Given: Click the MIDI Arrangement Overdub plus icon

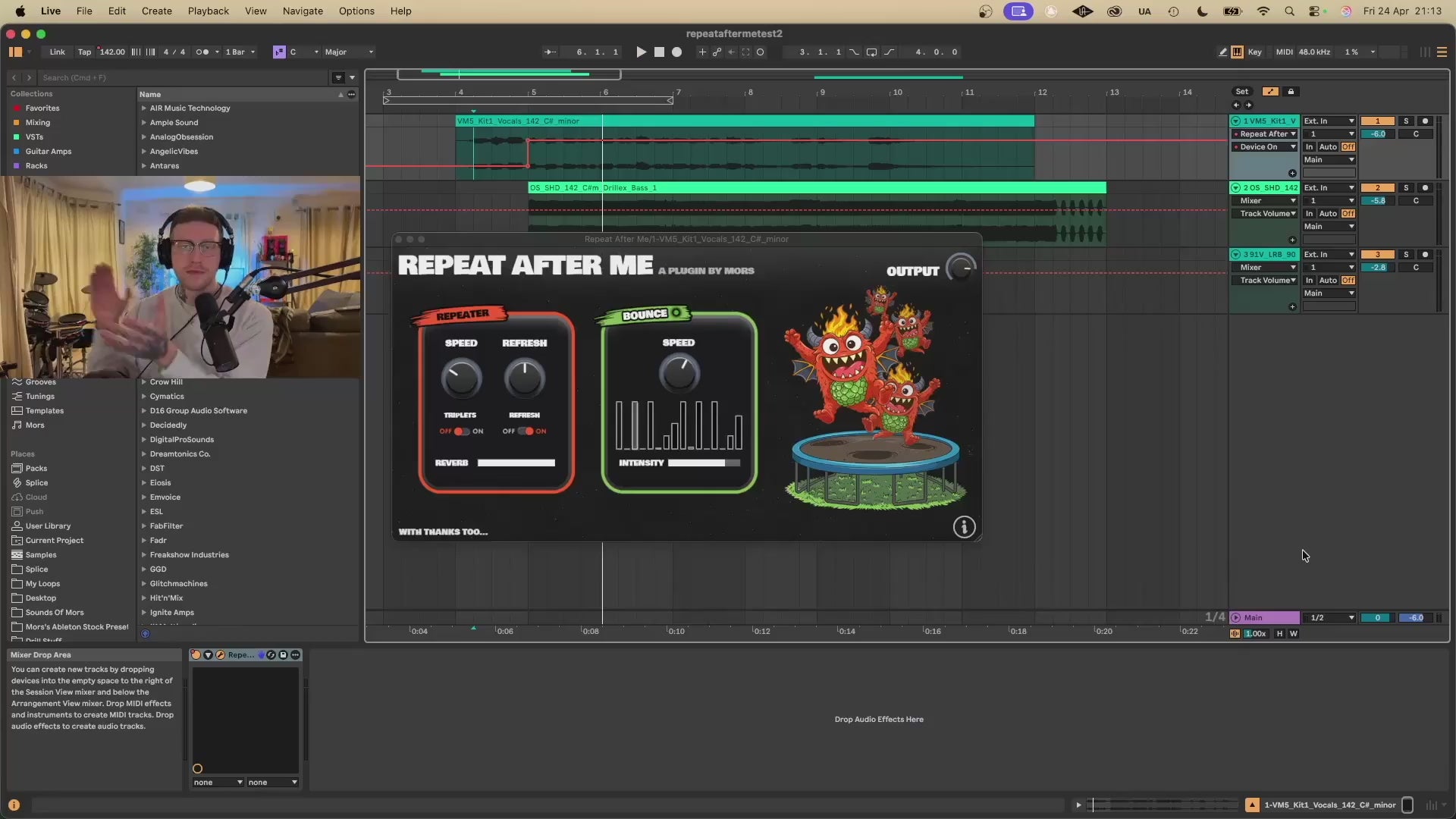Looking at the screenshot, I should pyautogui.click(x=702, y=52).
